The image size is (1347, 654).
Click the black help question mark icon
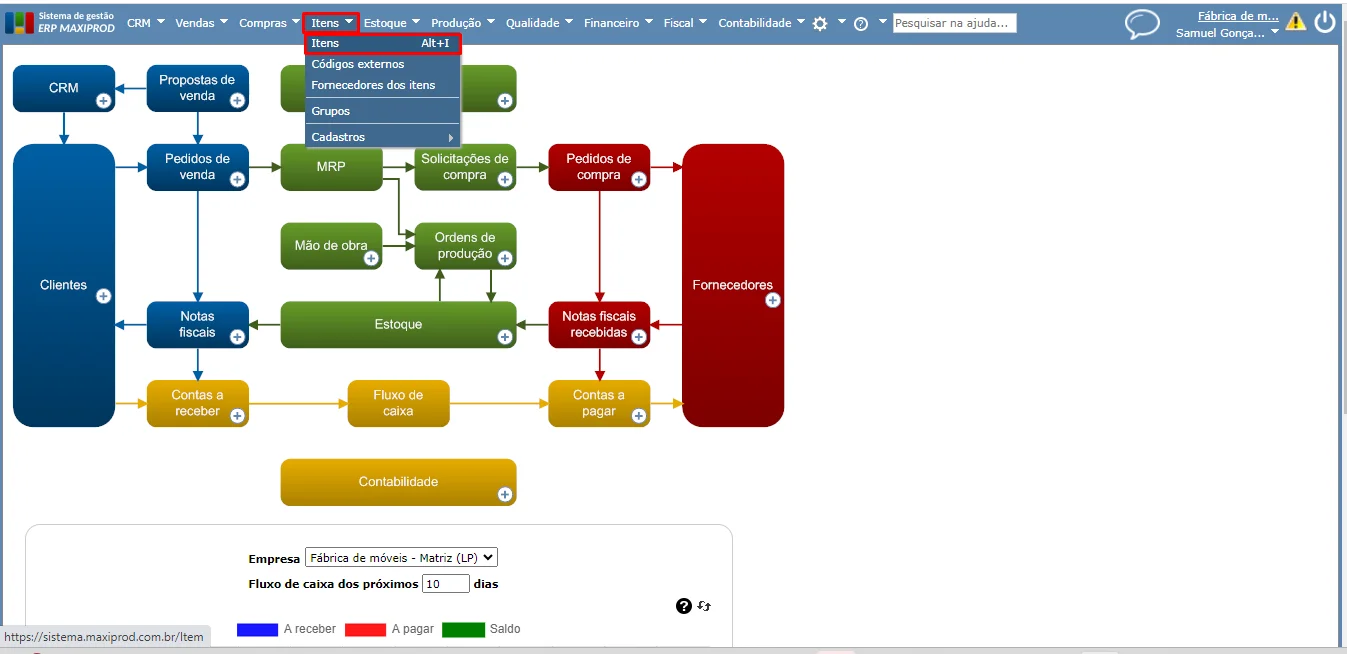684,606
